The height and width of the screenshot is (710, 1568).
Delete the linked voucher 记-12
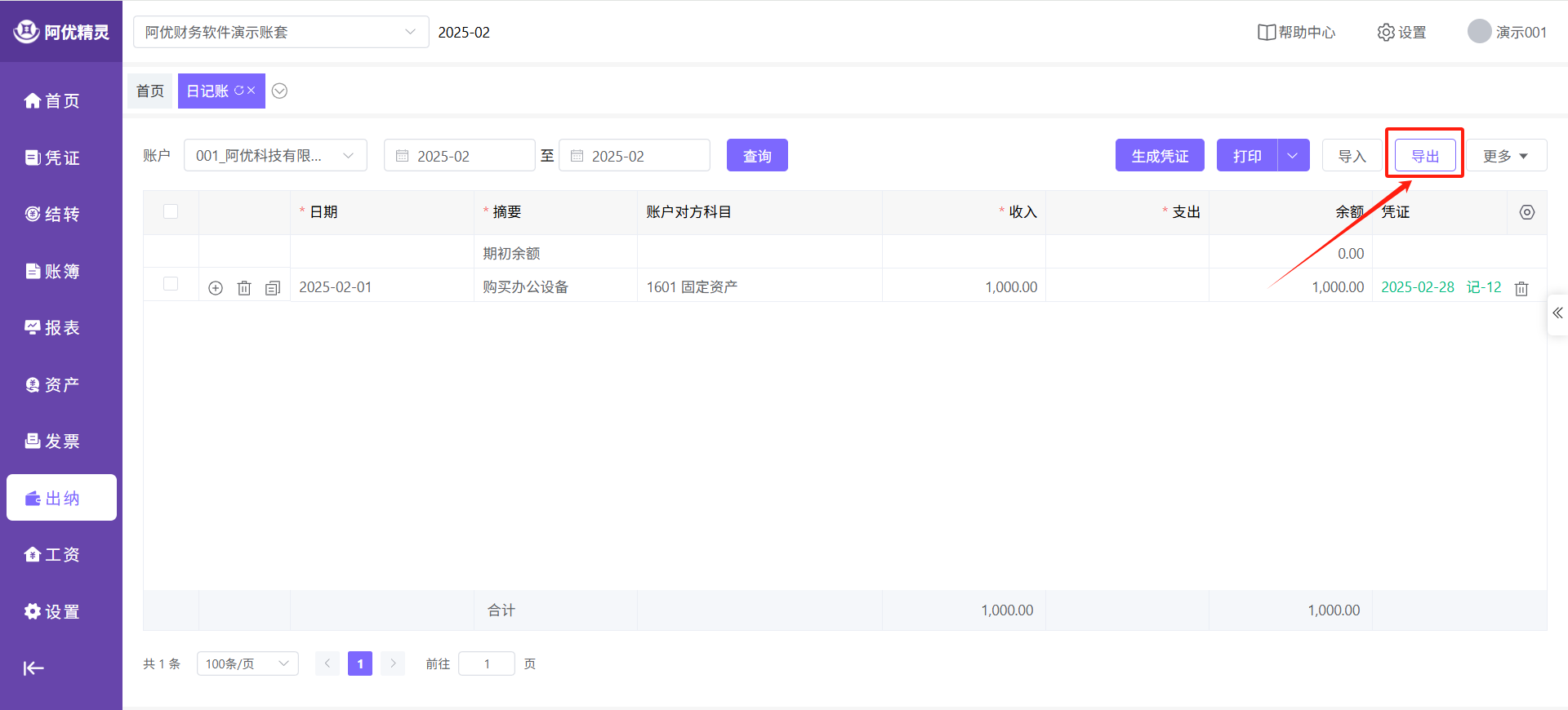click(x=1521, y=289)
